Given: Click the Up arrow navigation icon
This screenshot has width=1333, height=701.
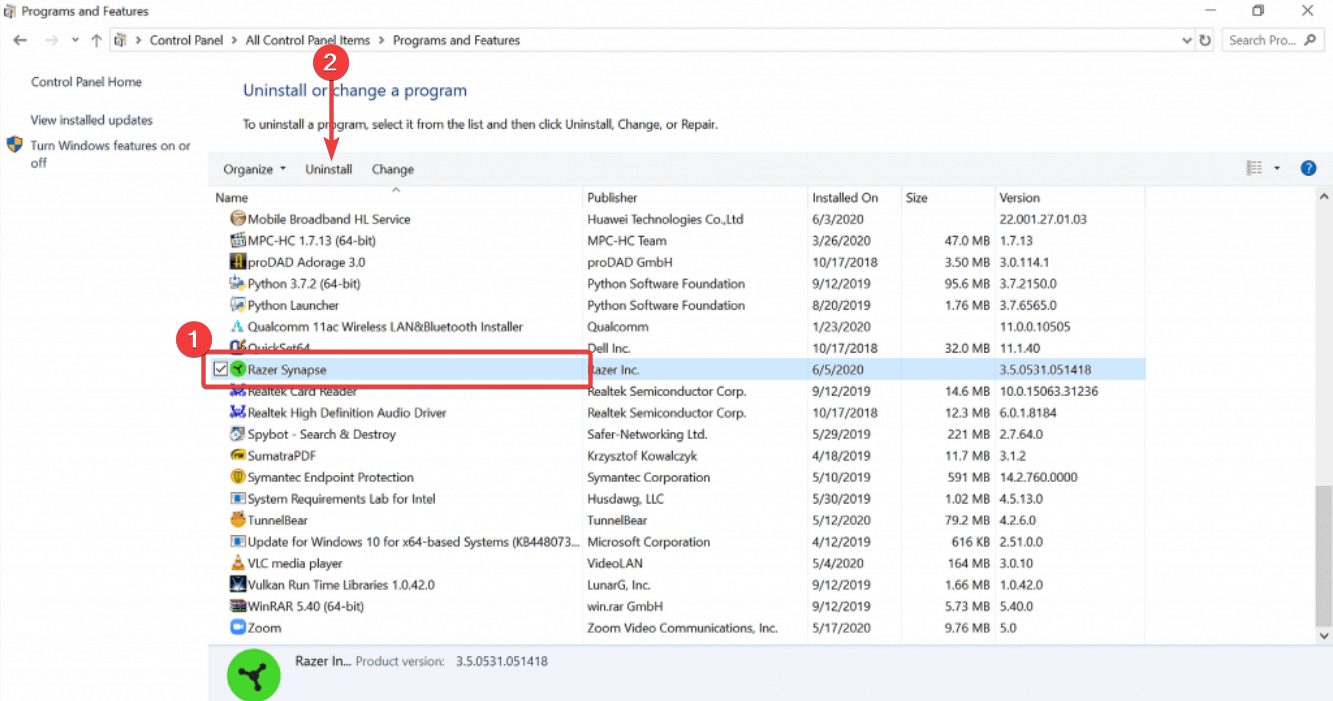Looking at the screenshot, I should 96,41.
